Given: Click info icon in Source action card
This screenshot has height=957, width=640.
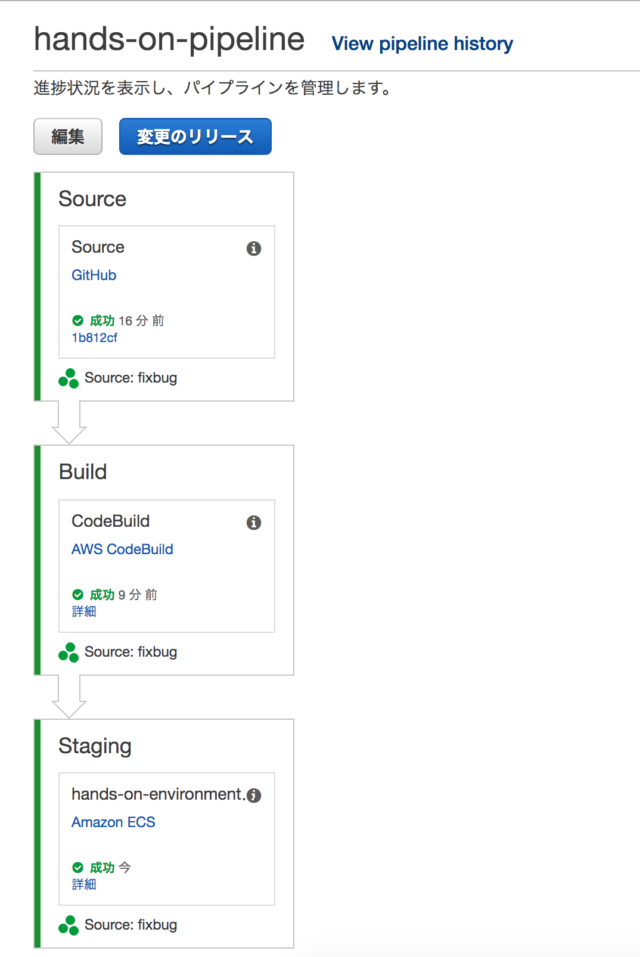Looking at the screenshot, I should pyautogui.click(x=254, y=248).
